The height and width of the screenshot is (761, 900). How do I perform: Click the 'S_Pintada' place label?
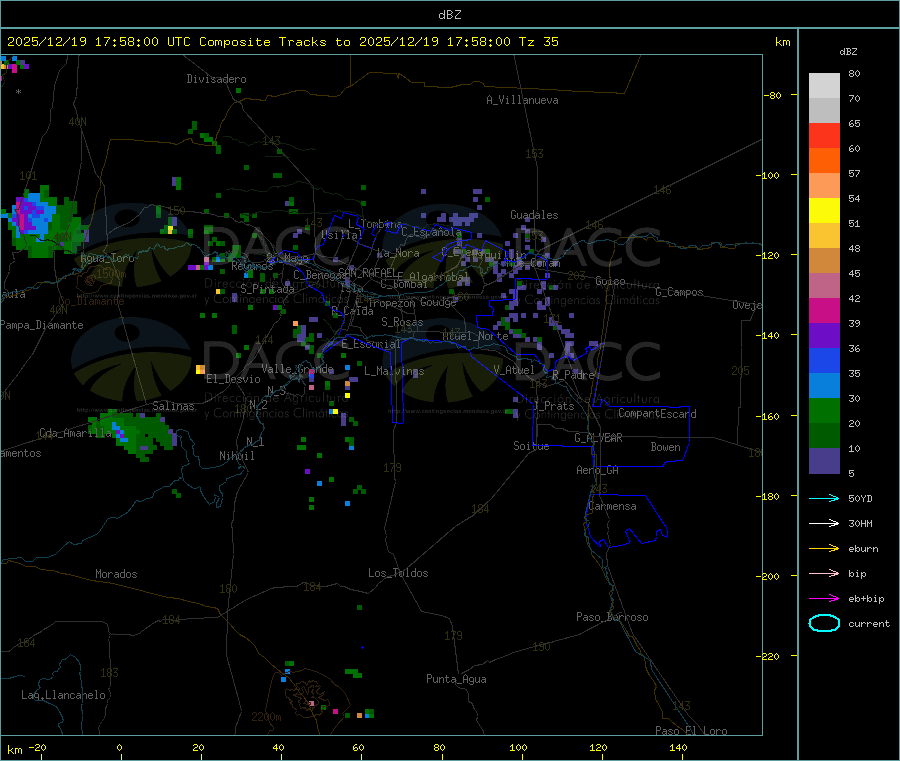267,289
